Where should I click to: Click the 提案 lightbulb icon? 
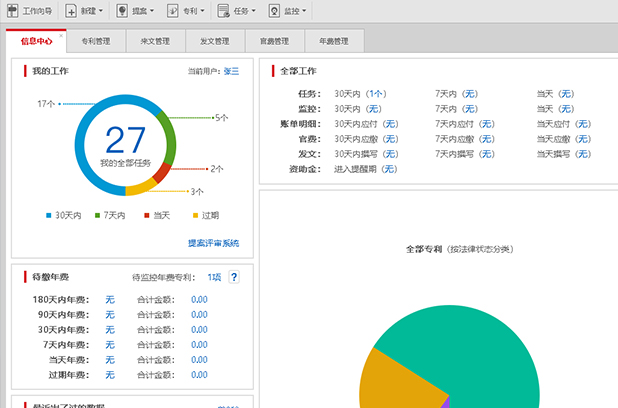pos(122,11)
